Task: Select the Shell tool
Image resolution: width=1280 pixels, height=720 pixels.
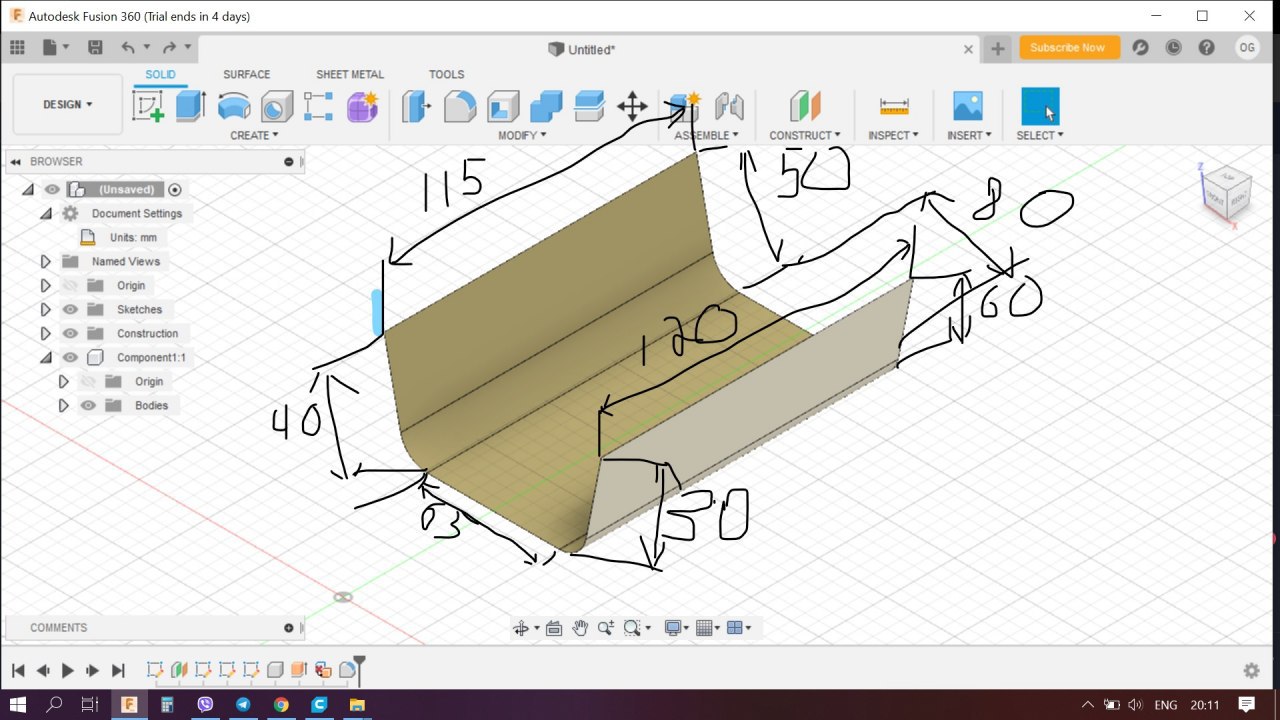Action: click(503, 106)
